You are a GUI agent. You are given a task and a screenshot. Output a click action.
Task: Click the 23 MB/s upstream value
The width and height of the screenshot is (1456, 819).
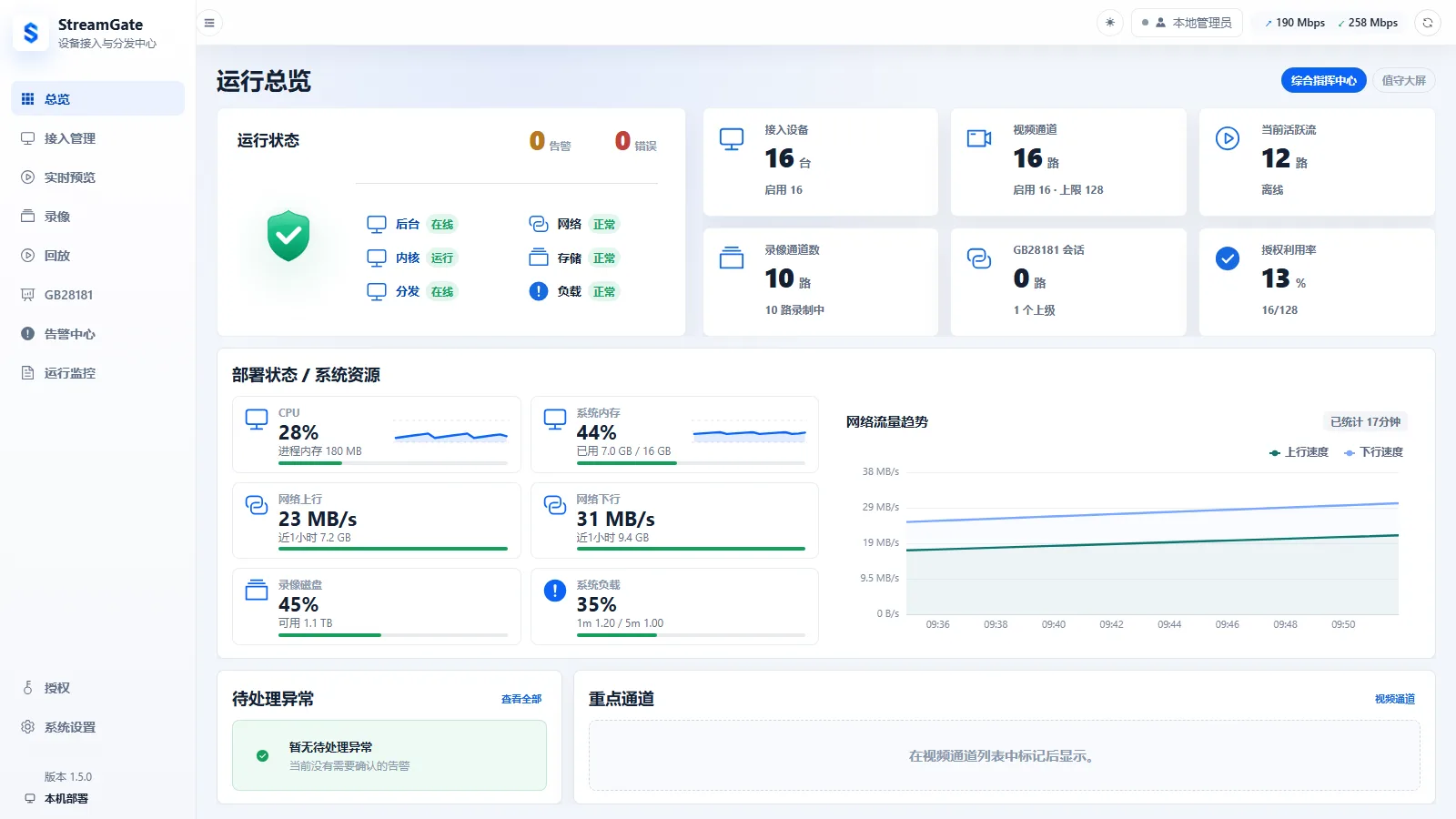tap(318, 519)
